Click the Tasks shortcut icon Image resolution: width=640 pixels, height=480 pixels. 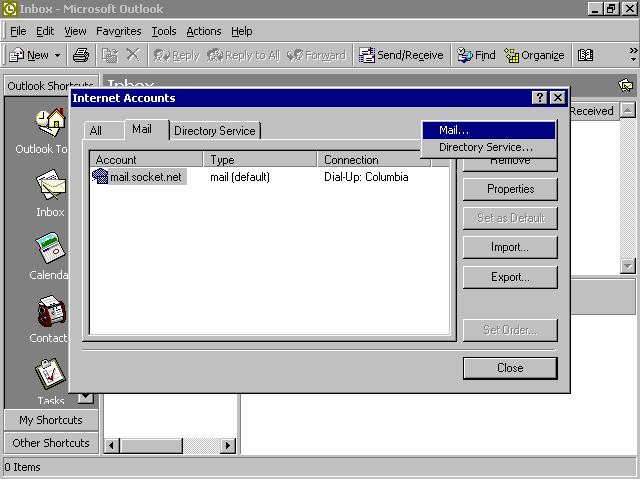(x=50, y=373)
